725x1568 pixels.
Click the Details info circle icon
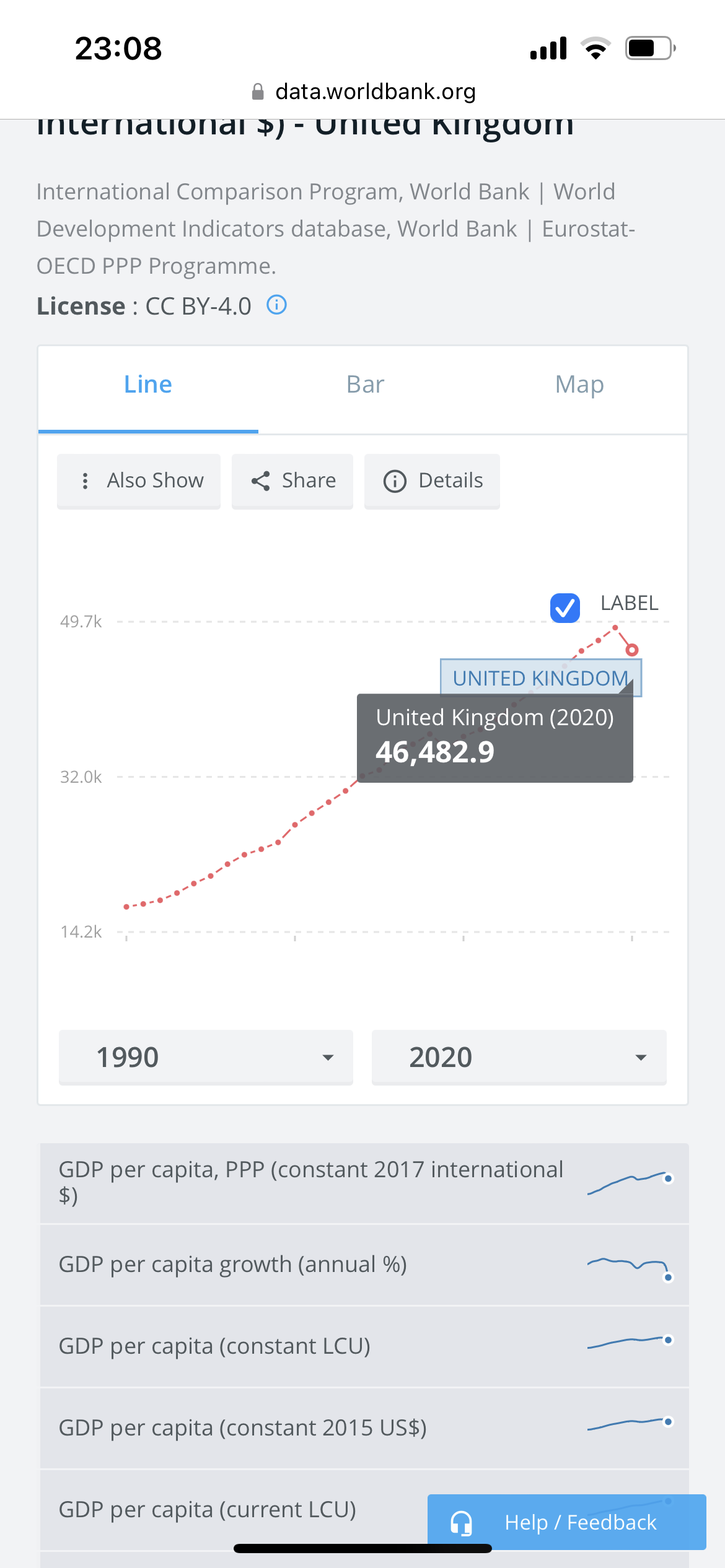click(x=395, y=481)
